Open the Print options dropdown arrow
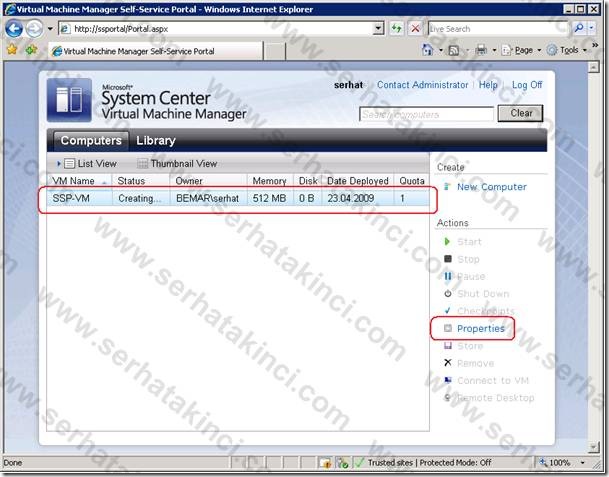Image resolution: width=609 pixels, height=477 pixels. (x=494, y=50)
